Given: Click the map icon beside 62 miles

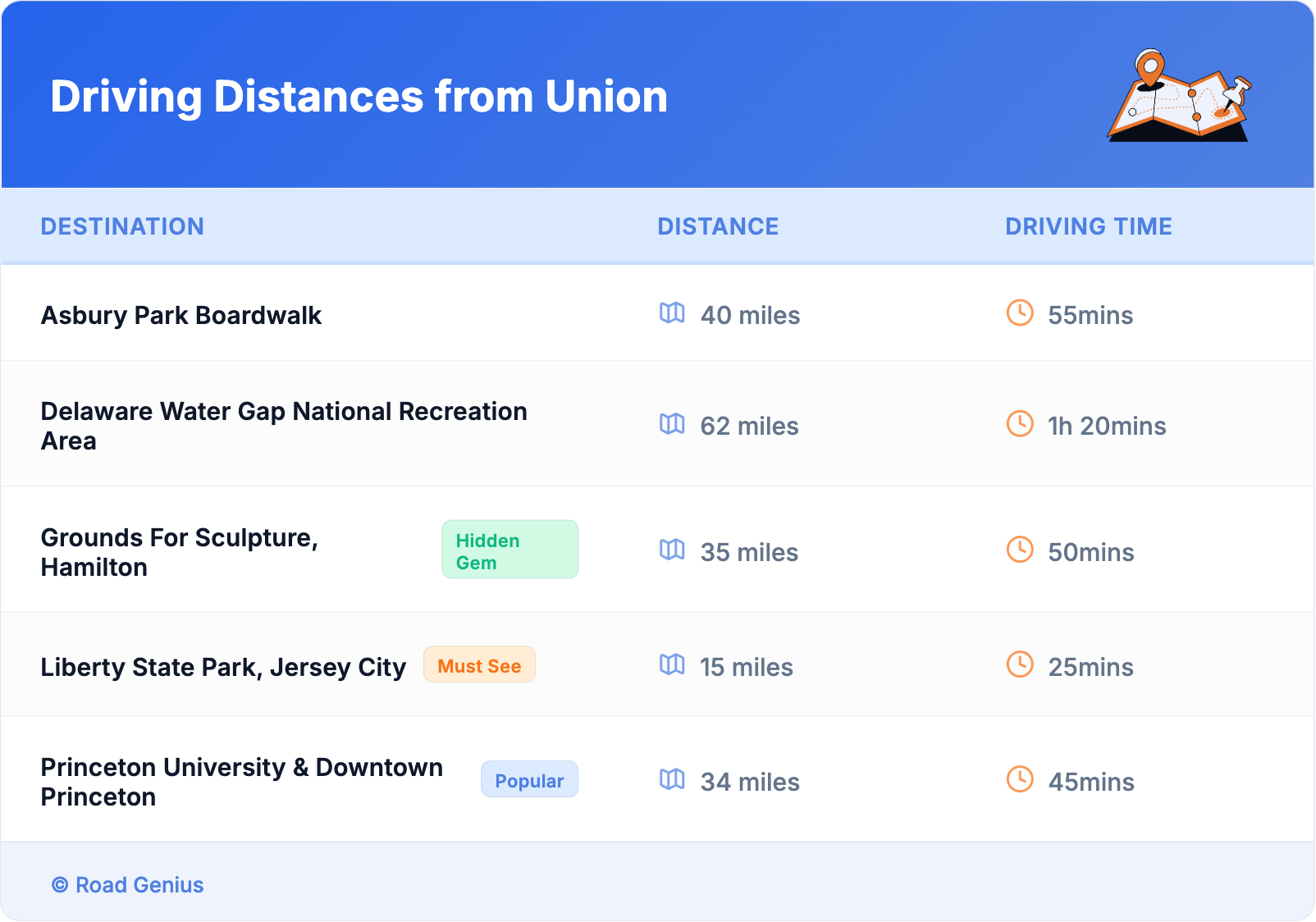Looking at the screenshot, I should [672, 424].
